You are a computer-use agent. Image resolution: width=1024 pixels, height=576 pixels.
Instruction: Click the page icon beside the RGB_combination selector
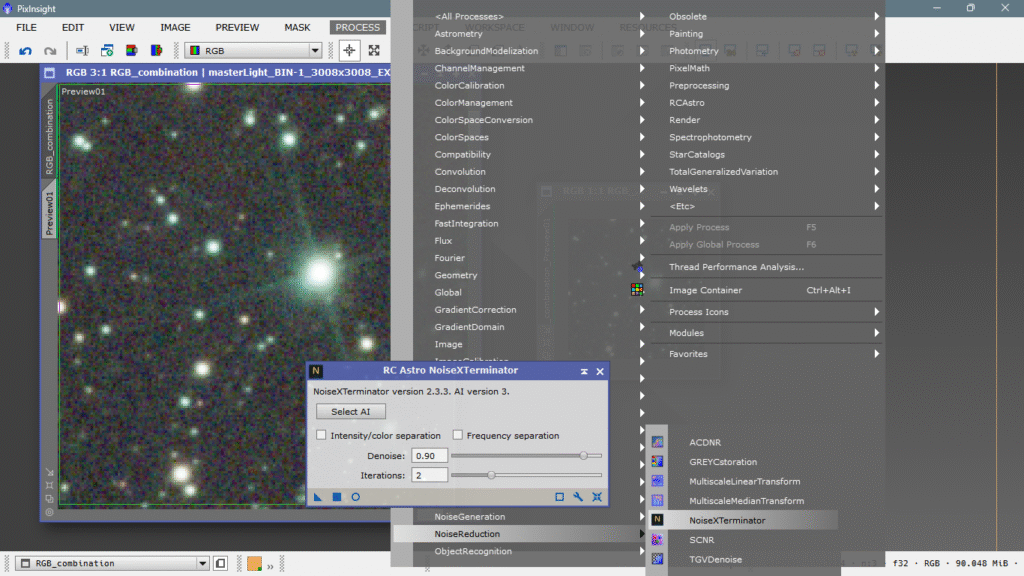221,564
